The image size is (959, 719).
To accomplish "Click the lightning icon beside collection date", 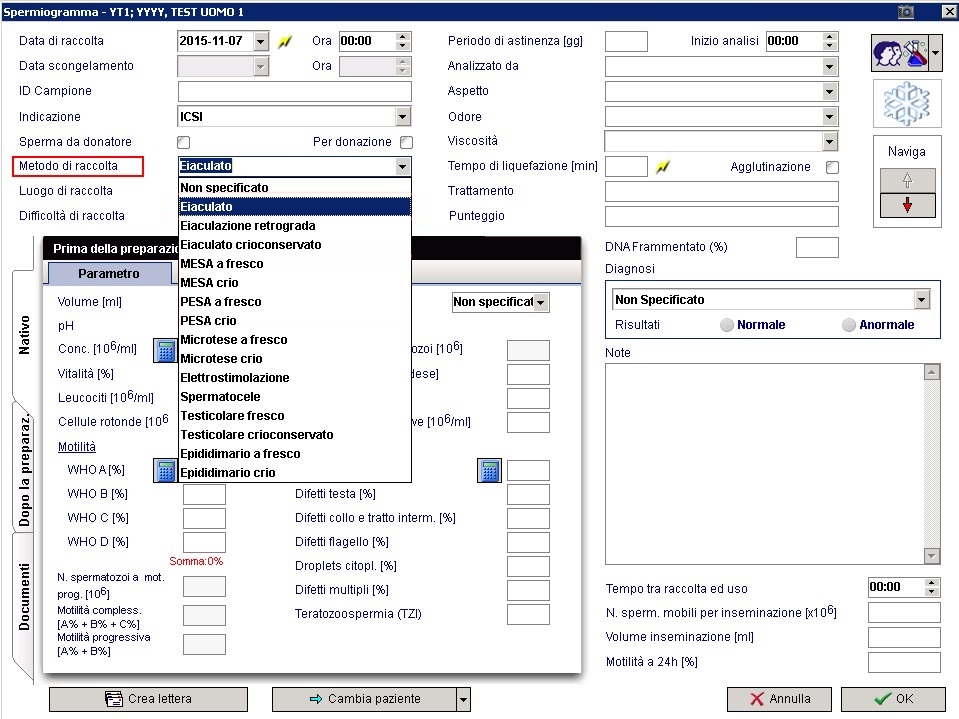I will click(285, 42).
